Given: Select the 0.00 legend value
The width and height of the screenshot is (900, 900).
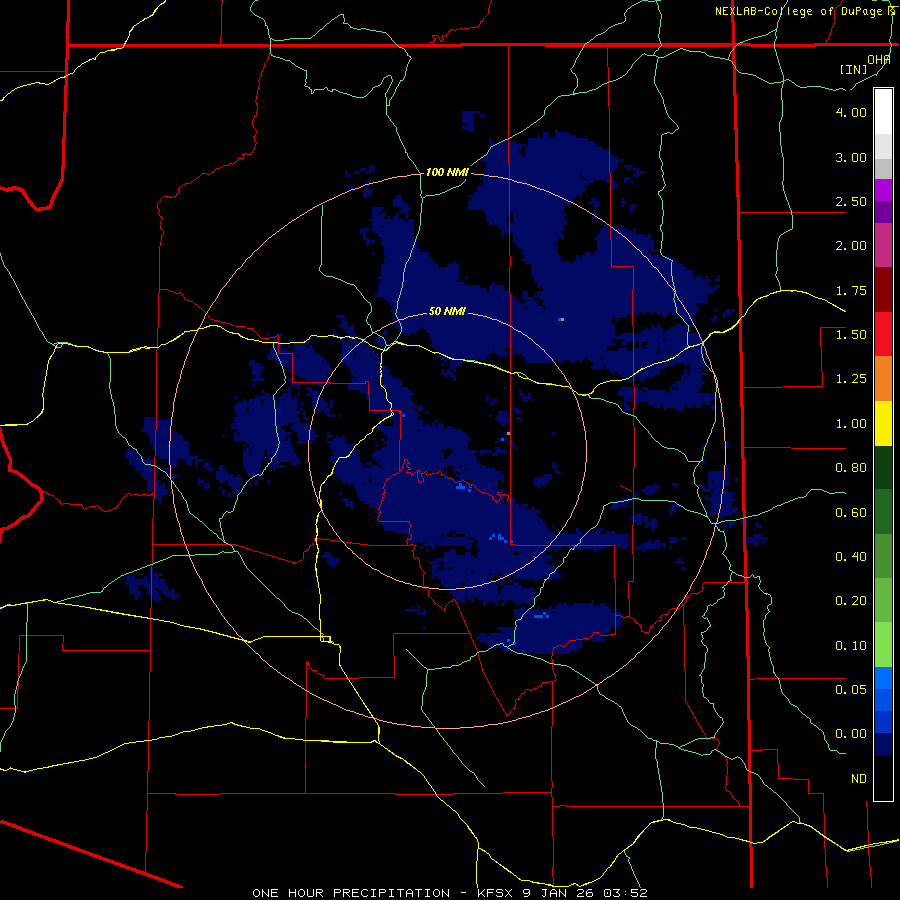Looking at the screenshot, I should pyautogui.click(x=851, y=734).
